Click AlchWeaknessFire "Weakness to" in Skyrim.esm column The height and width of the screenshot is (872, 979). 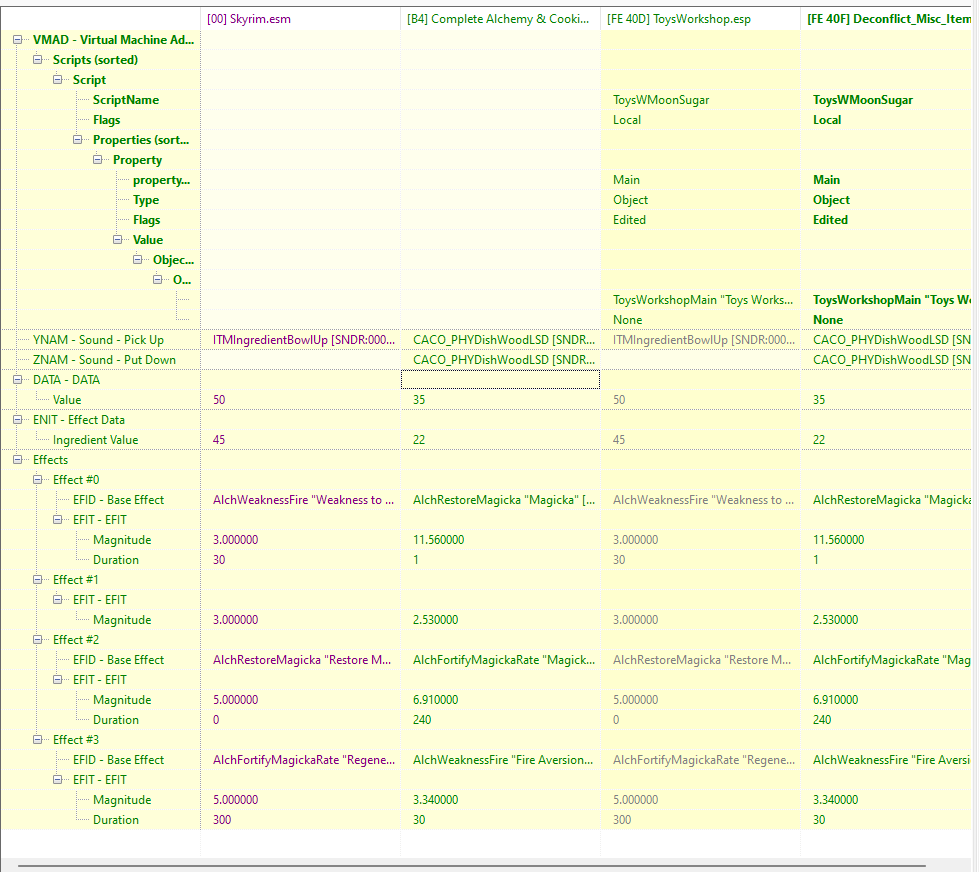click(303, 499)
